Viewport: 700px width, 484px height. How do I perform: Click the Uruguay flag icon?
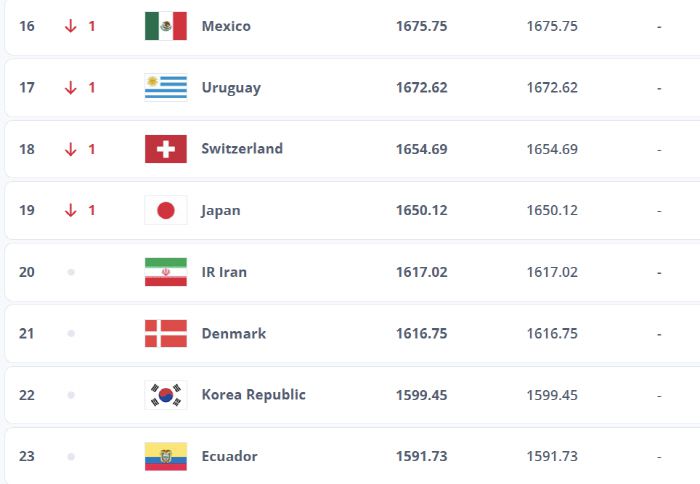166,88
